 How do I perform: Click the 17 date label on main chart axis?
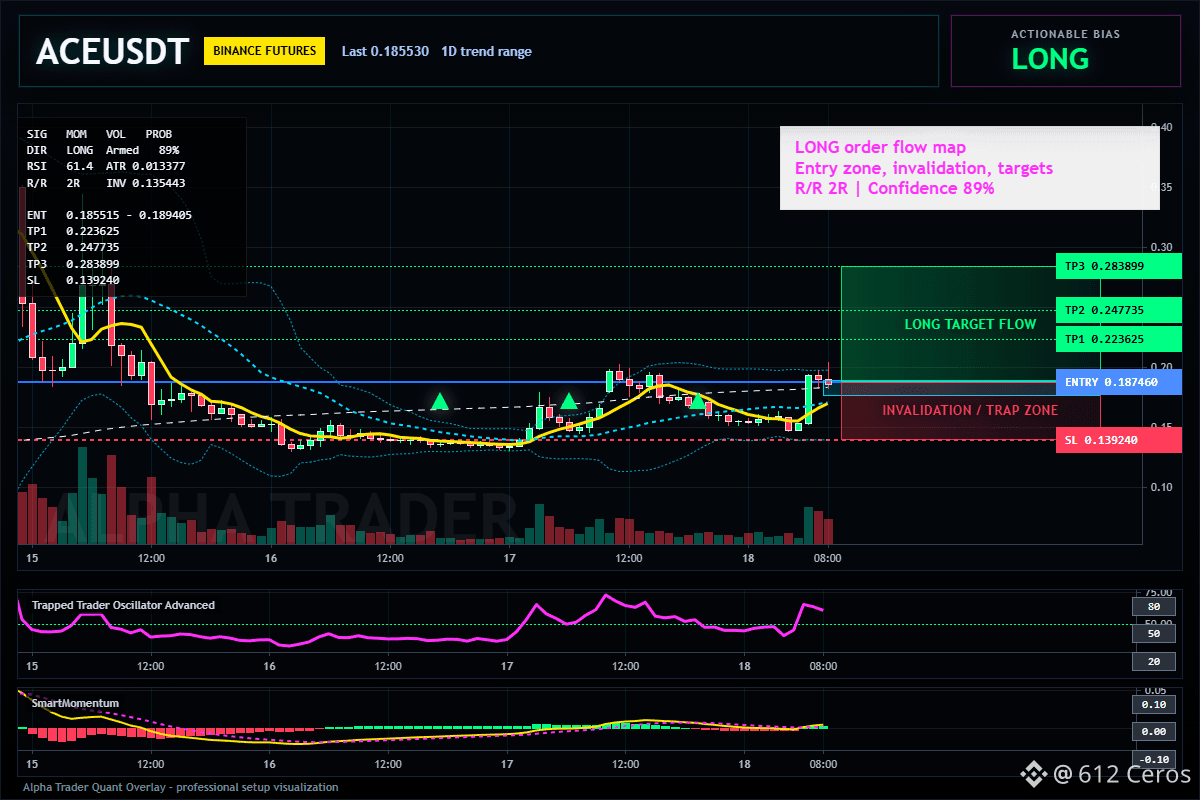point(509,558)
